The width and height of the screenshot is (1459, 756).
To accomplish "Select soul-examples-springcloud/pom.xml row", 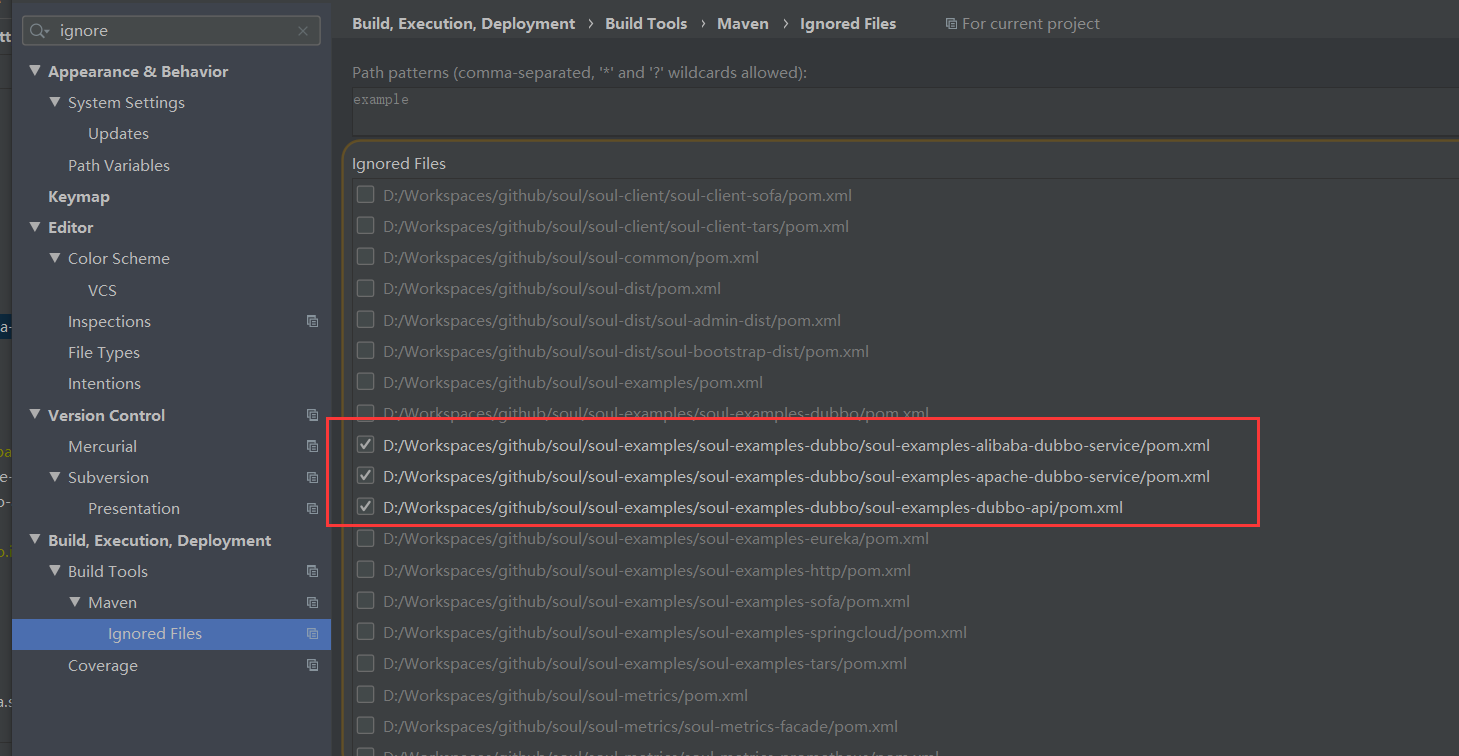I will click(675, 632).
